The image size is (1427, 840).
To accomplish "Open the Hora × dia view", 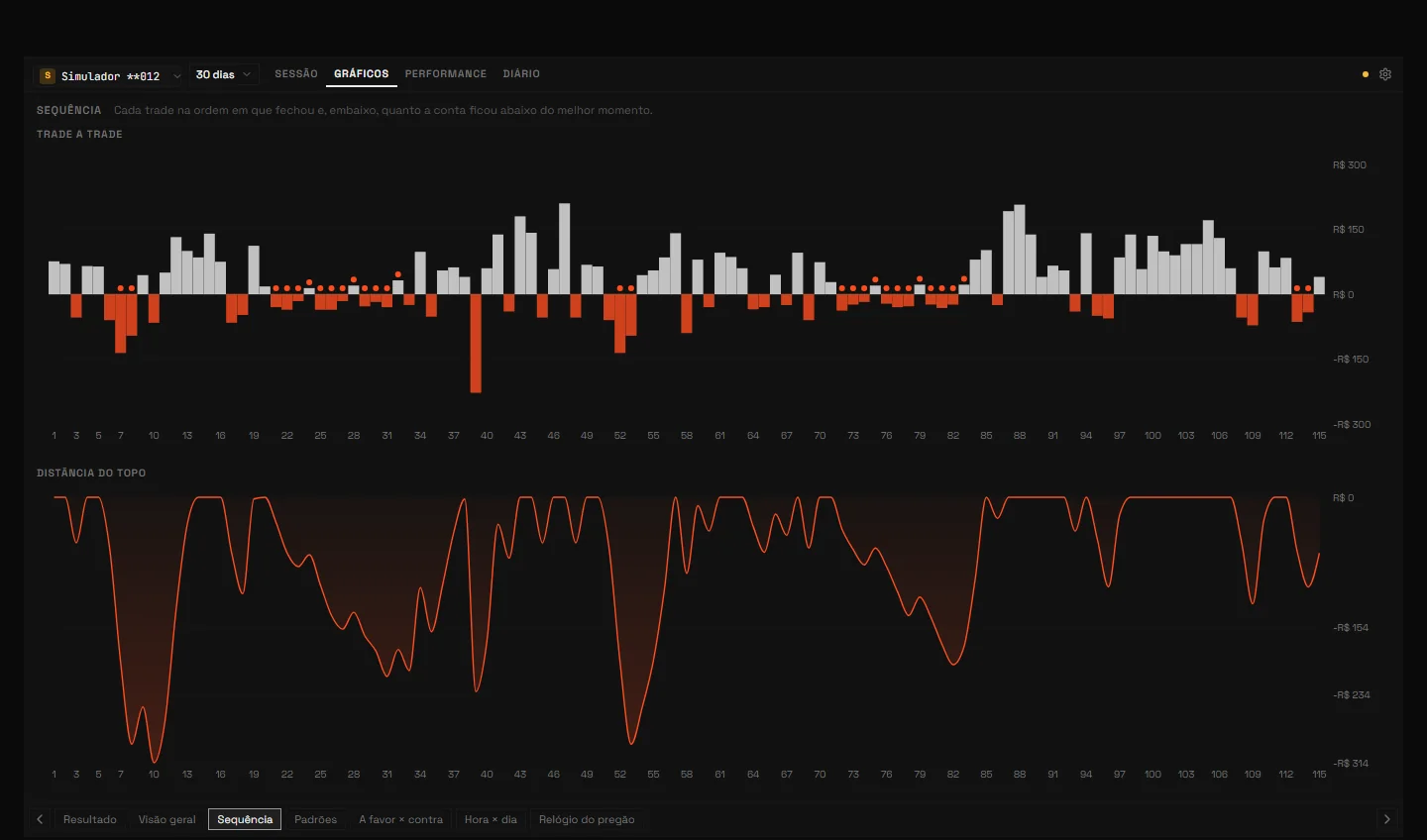I will pyautogui.click(x=492, y=819).
